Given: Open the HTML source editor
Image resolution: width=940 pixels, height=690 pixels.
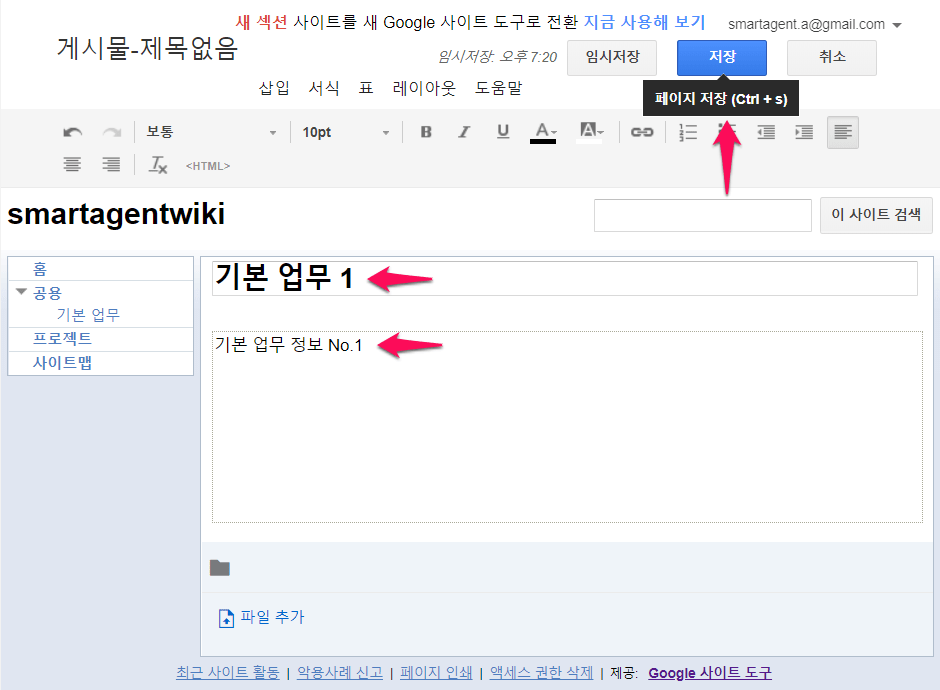Looking at the screenshot, I should [x=208, y=166].
